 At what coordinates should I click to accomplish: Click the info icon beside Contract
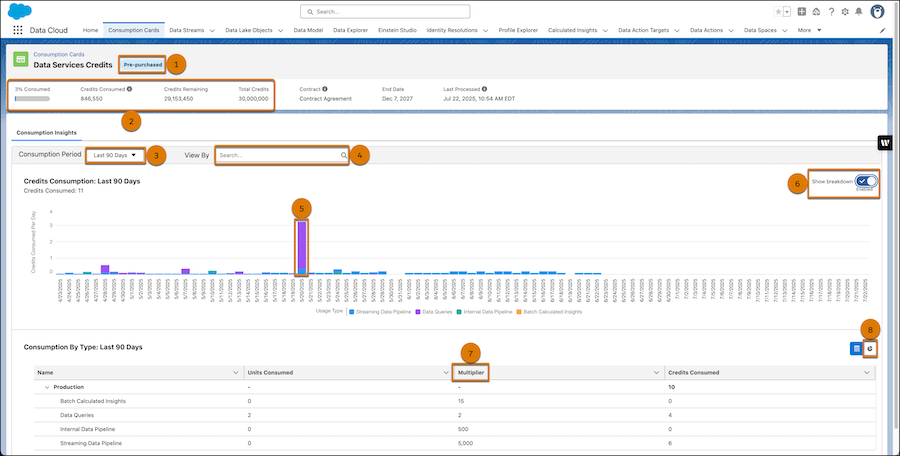click(x=325, y=89)
